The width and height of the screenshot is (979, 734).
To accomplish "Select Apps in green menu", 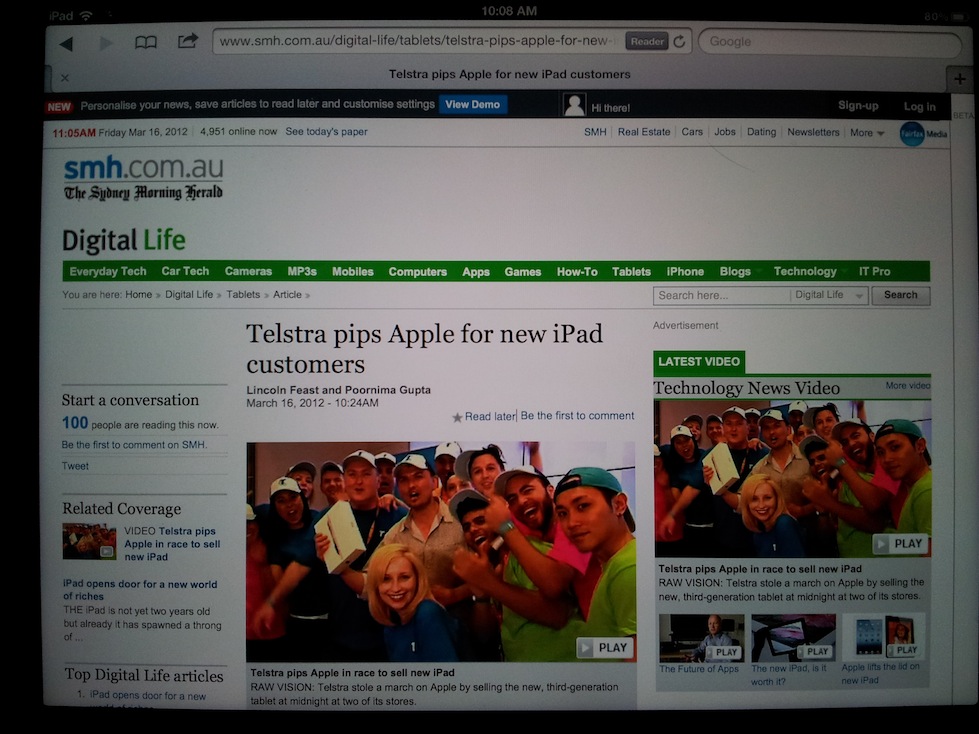I will click(476, 272).
